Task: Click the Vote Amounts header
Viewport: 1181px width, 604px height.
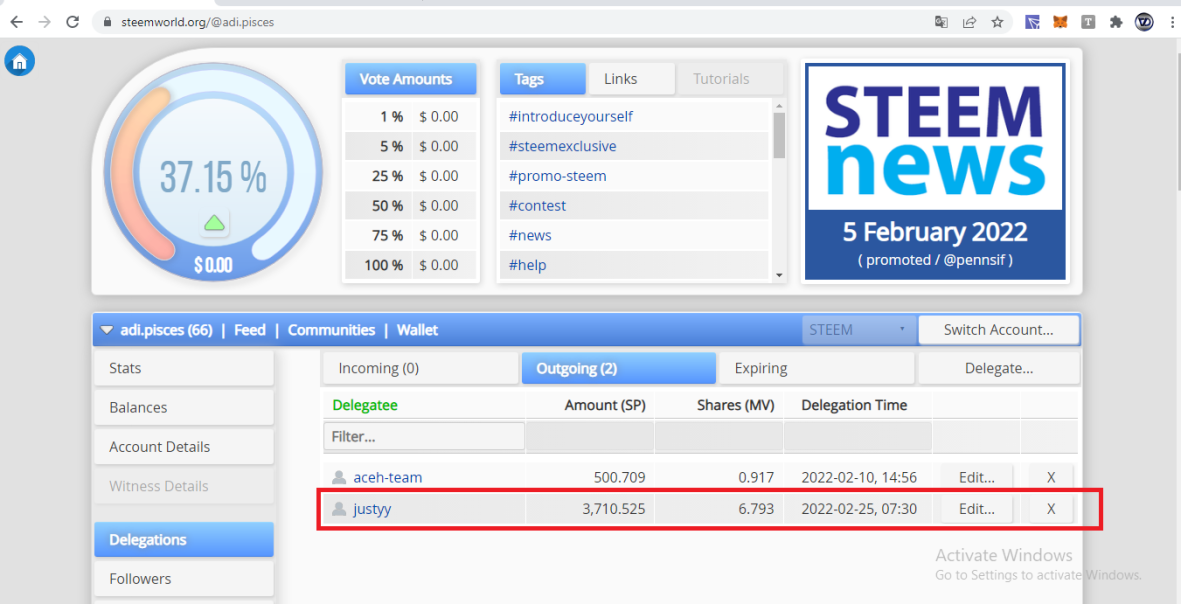Action: 410,79
